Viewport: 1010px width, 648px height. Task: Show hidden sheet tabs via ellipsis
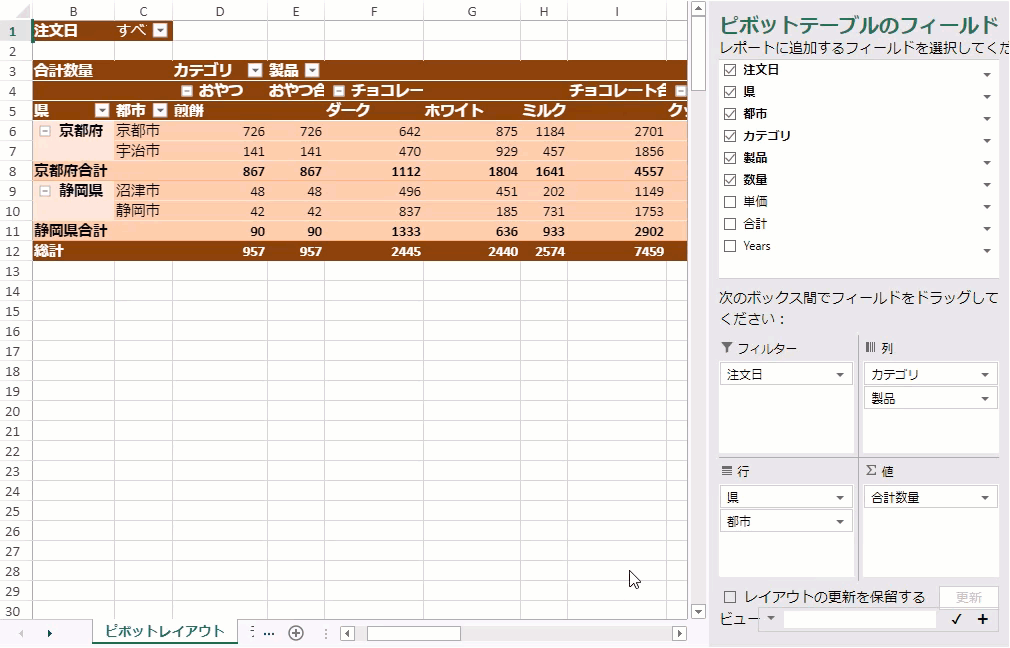click(269, 634)
